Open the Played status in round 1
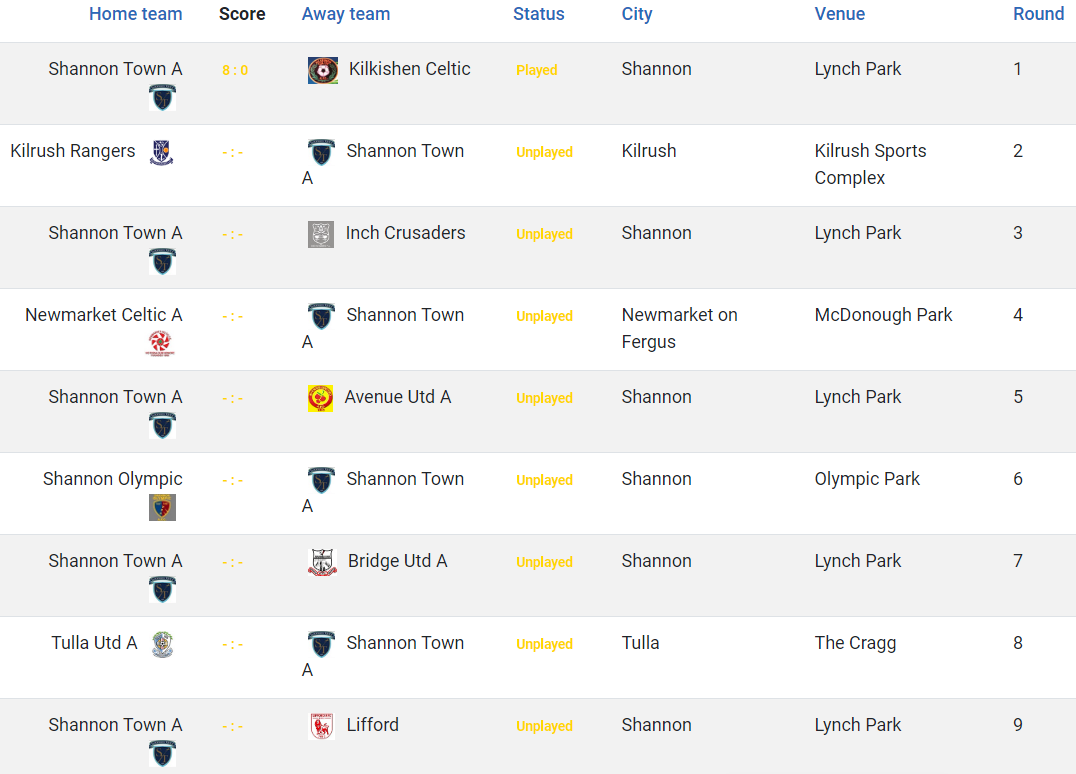 (537, 70)
